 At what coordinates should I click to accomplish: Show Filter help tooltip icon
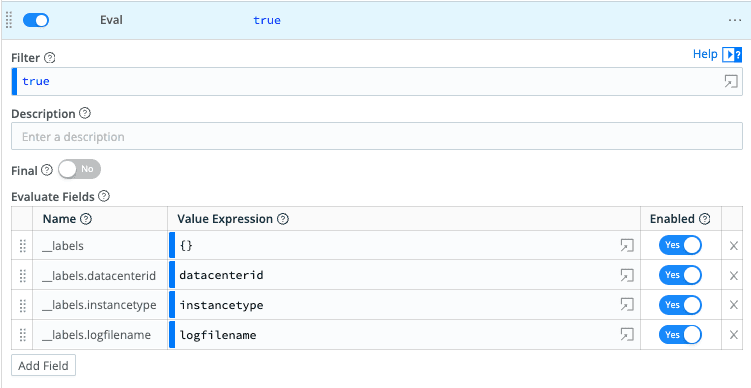point(50,58)
